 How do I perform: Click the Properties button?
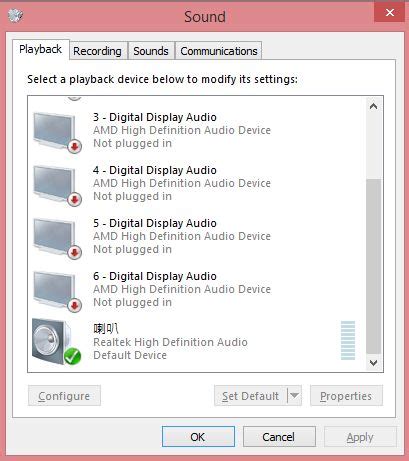pyautogui.click(x=346, y=396)
